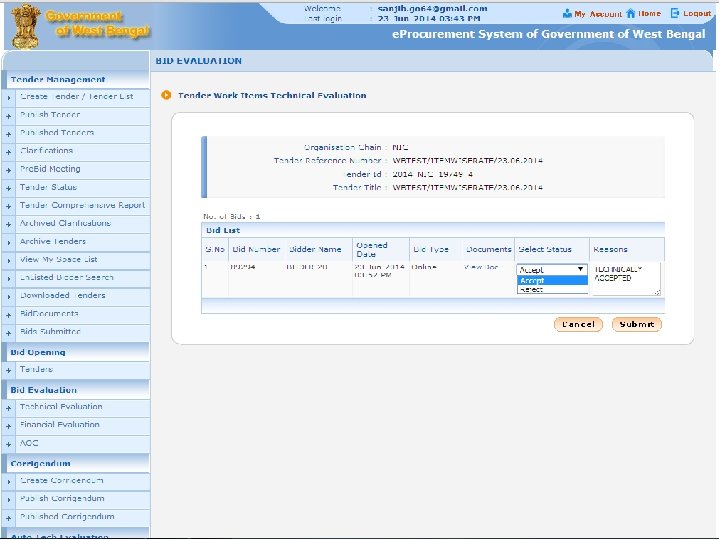
Task: Open BidDocuments menu item
Action: coord(49,314)
